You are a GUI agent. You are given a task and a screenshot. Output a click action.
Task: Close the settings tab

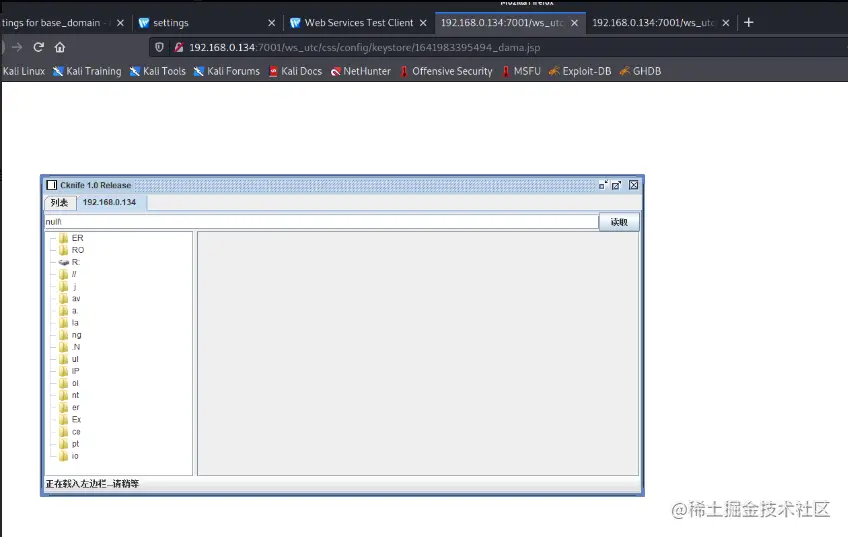click(x=271, y=23)
